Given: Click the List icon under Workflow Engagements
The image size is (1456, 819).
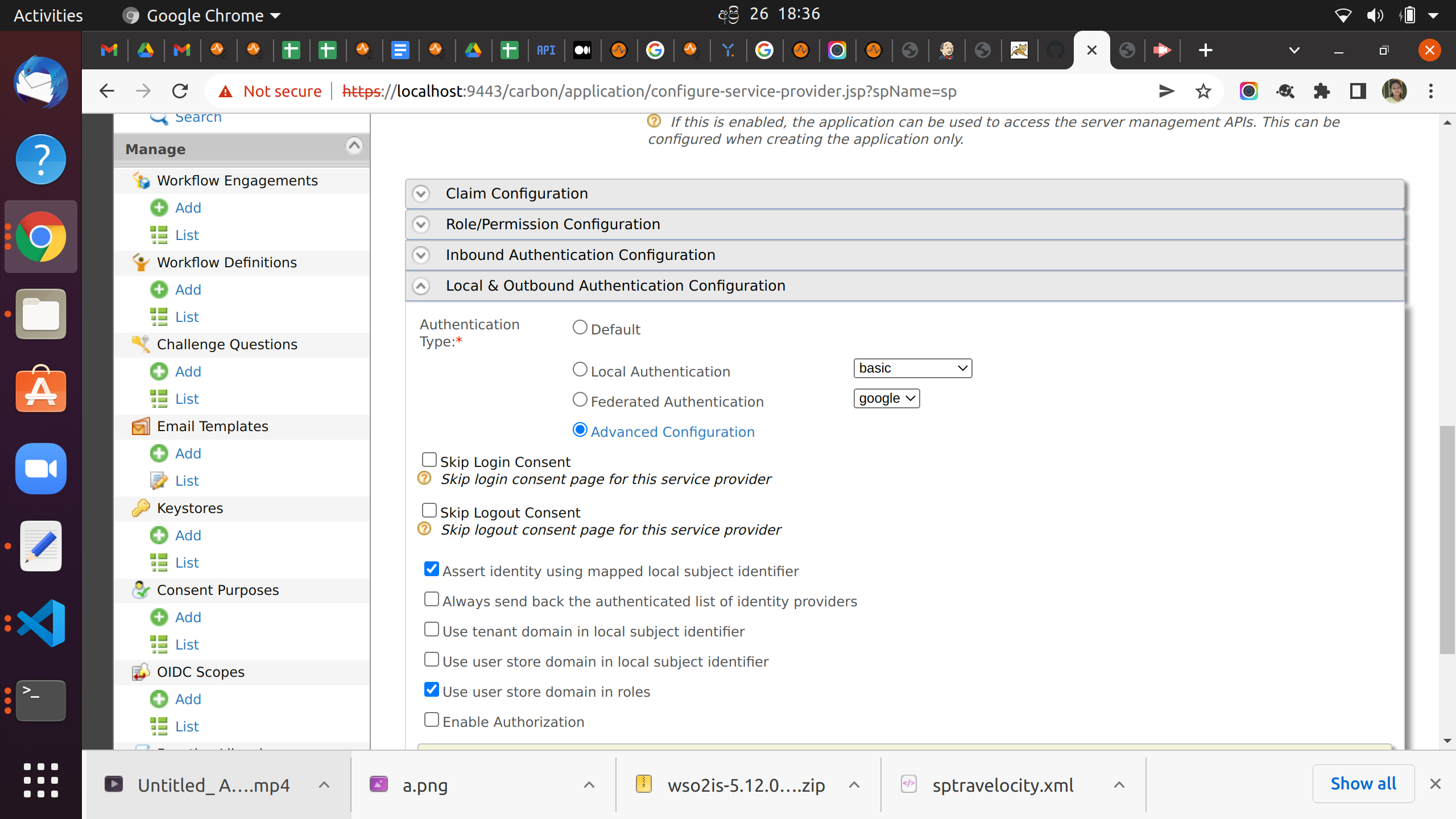Looking at the screenshot, I should (159, 235).
